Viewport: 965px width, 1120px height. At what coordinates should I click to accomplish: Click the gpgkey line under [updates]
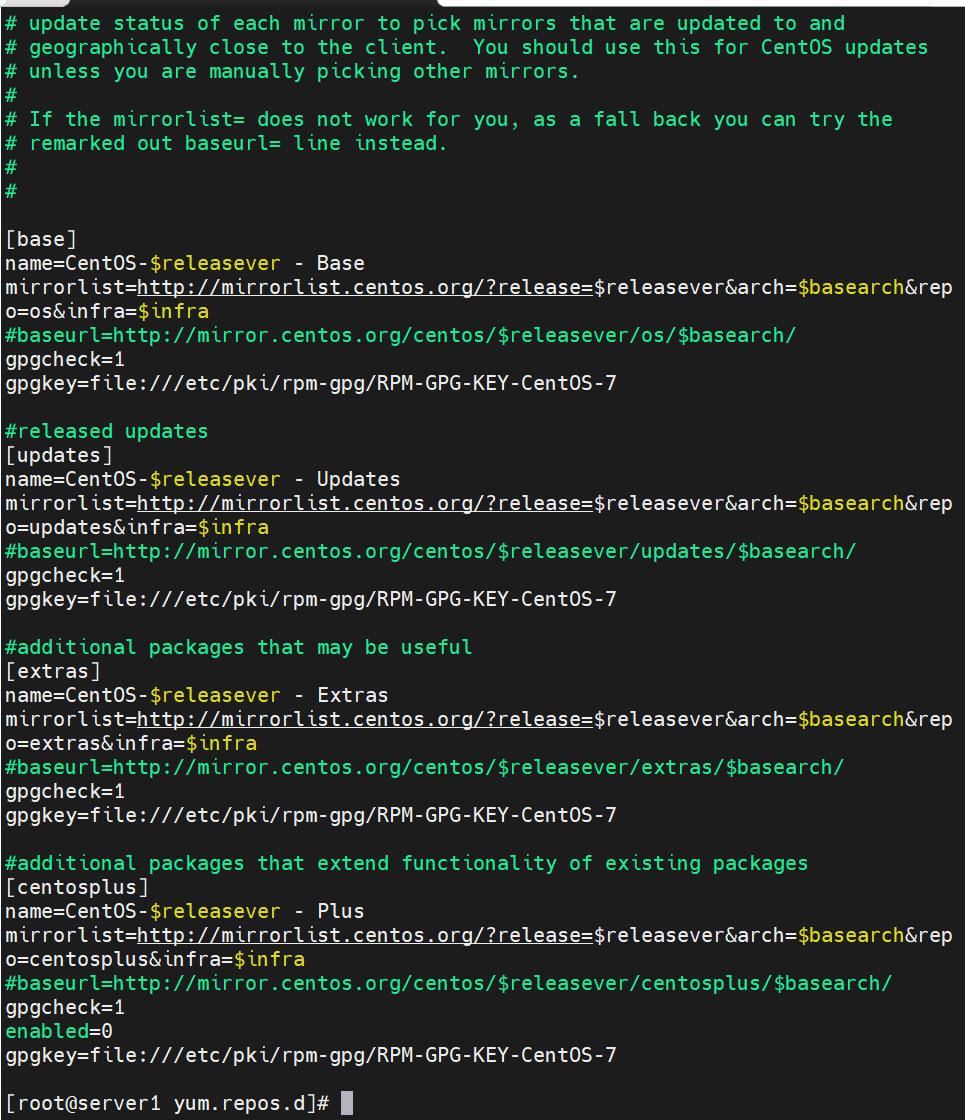click(x=311, y=599)
